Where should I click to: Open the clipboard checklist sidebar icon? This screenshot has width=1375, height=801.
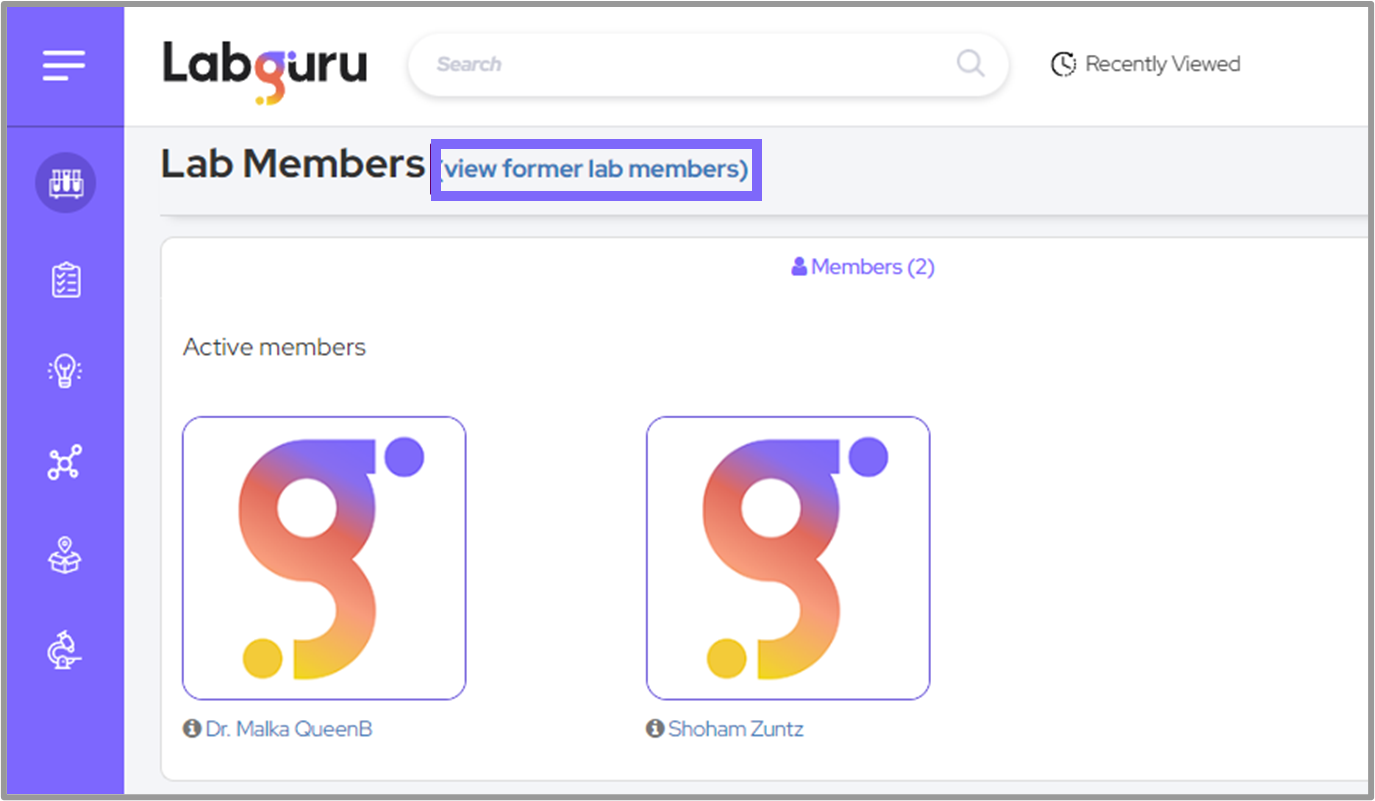(x=65, y=280)
